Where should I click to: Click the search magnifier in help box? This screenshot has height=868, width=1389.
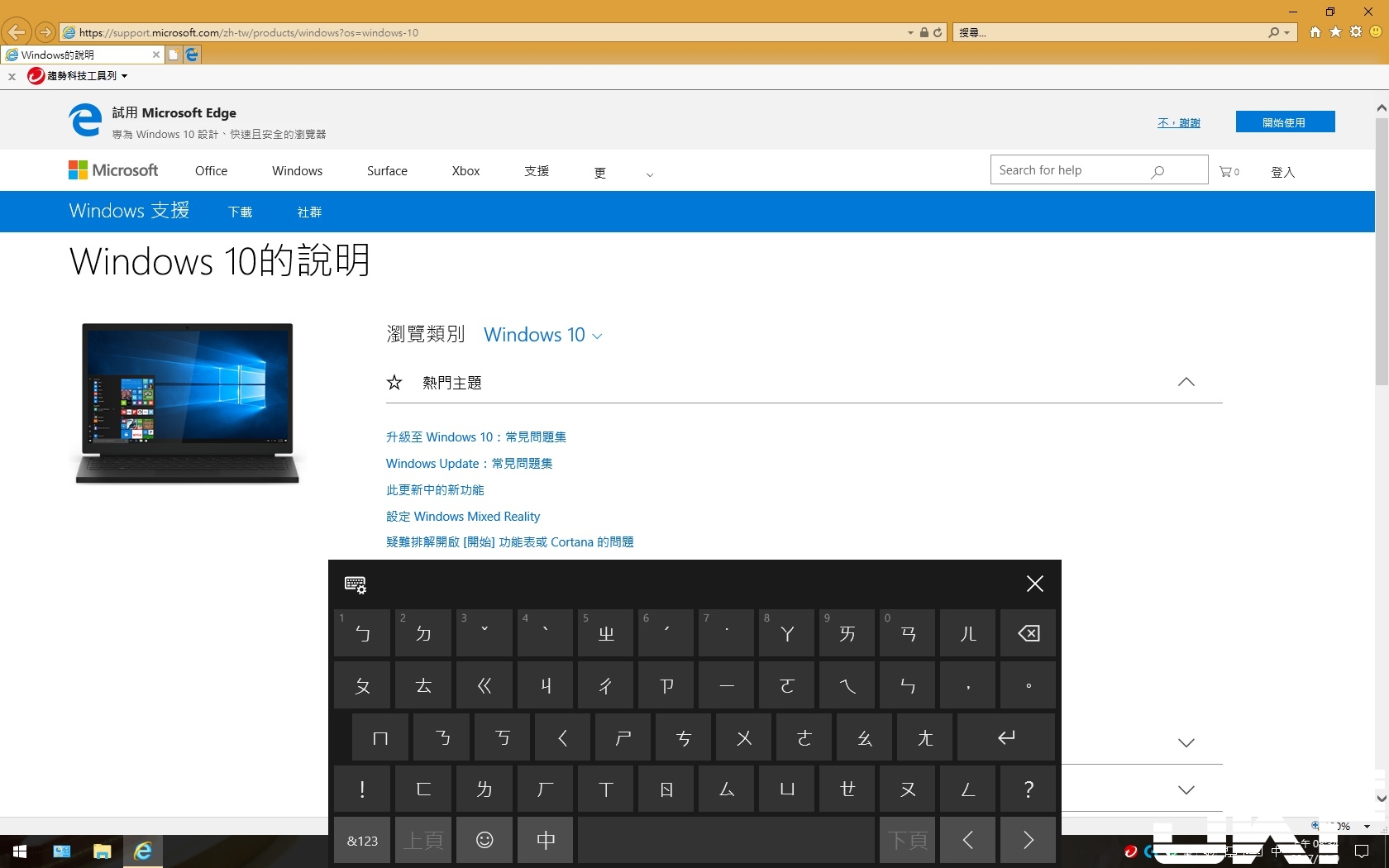click(x=1157, y=171)
